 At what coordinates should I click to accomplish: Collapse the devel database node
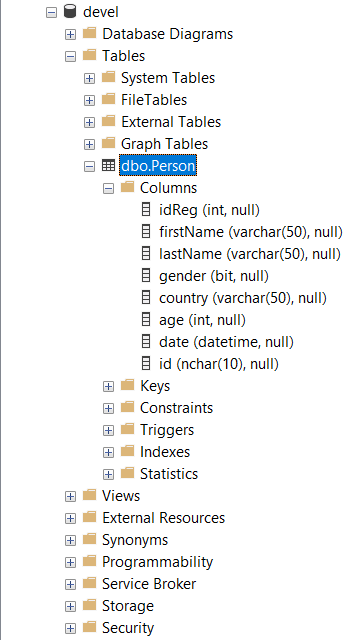[x=51, y=13]
